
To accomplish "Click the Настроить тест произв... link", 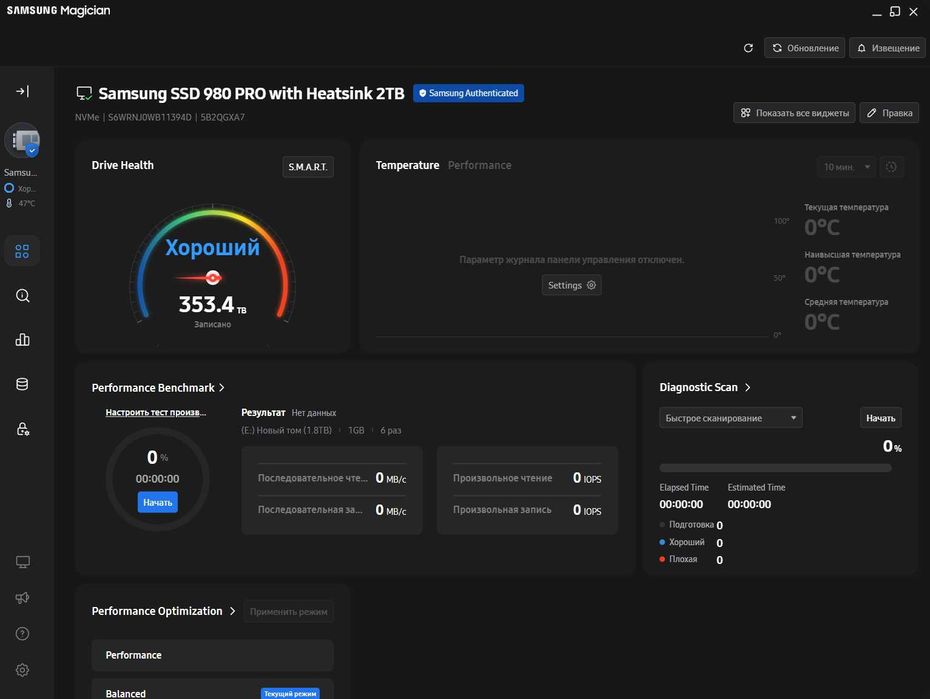I will click(x=155, y=412).
